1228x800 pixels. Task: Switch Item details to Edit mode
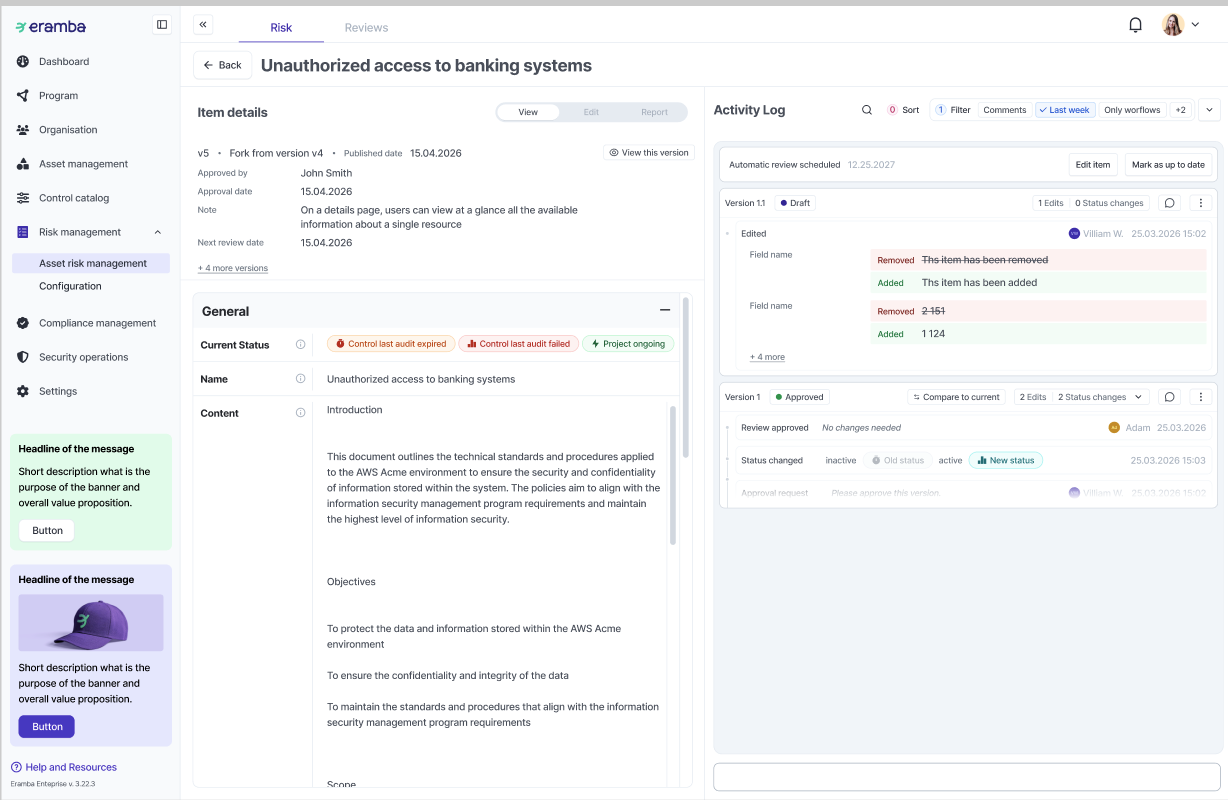point(591,112)
